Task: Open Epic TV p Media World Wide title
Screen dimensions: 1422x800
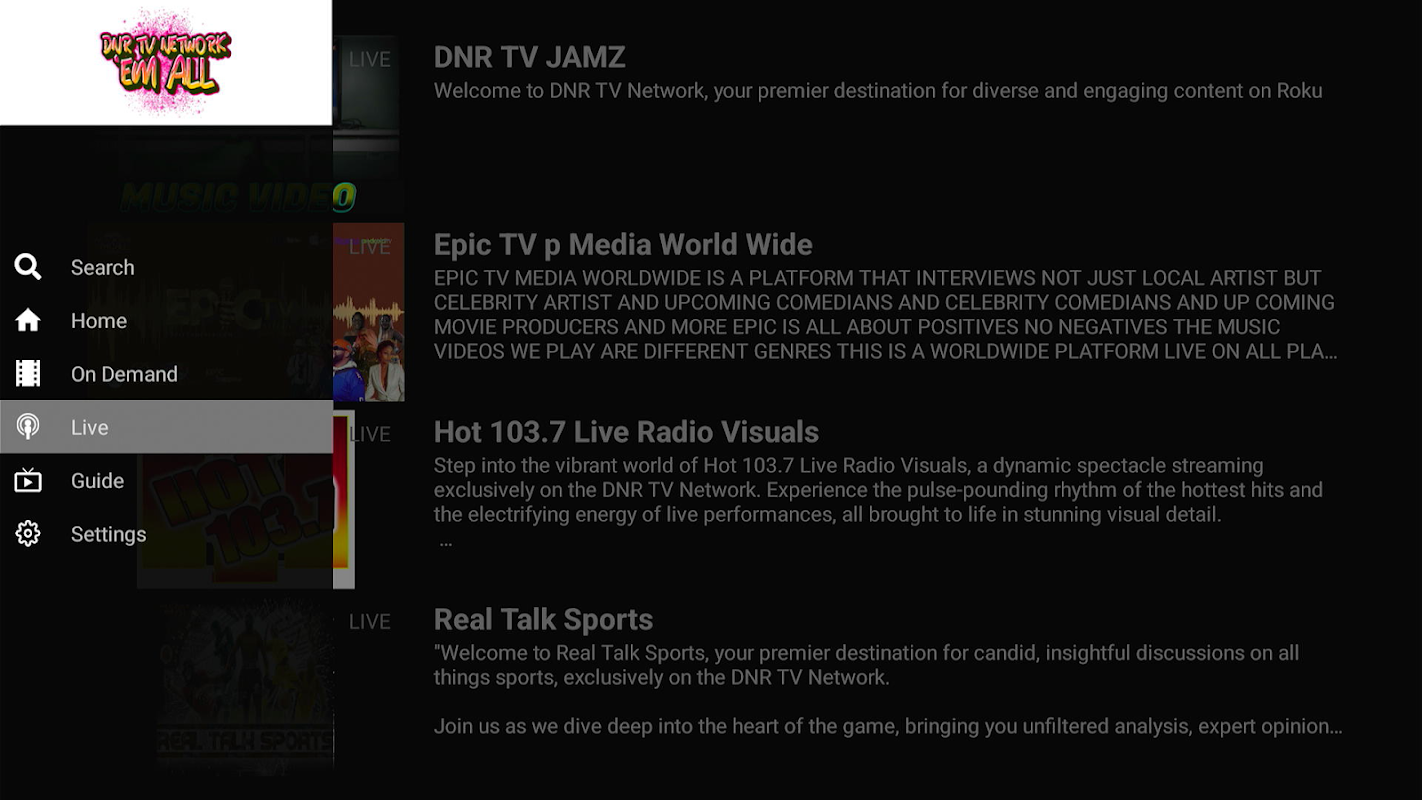Action: pyautogui.click(x=623, y=245)
